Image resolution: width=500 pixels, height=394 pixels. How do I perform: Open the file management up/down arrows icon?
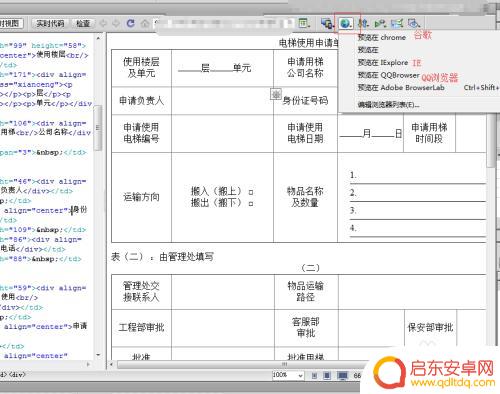363,23
